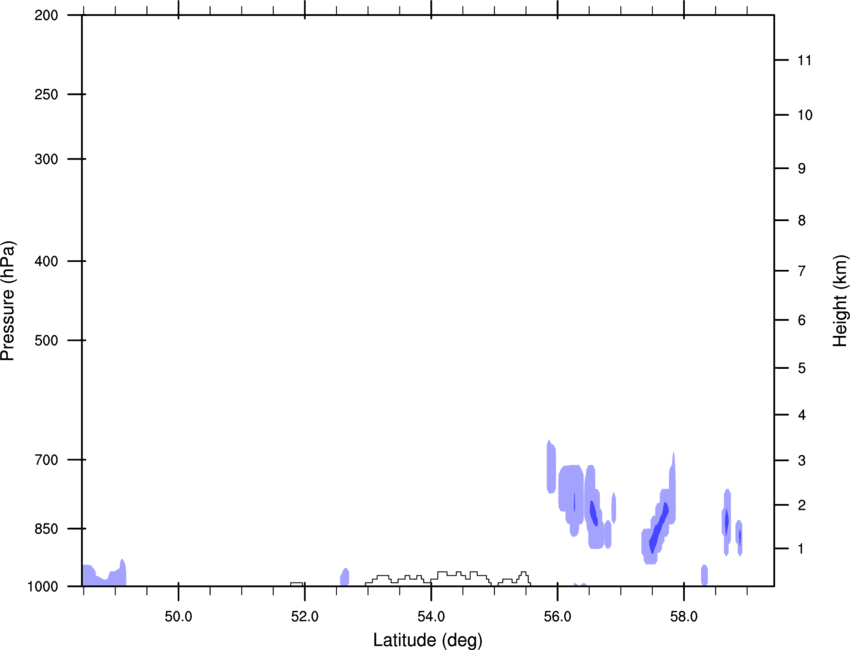This screenshot has width=850, height=650.
Task: Click the 500 pressure tick label
Action: pos(46,340)
